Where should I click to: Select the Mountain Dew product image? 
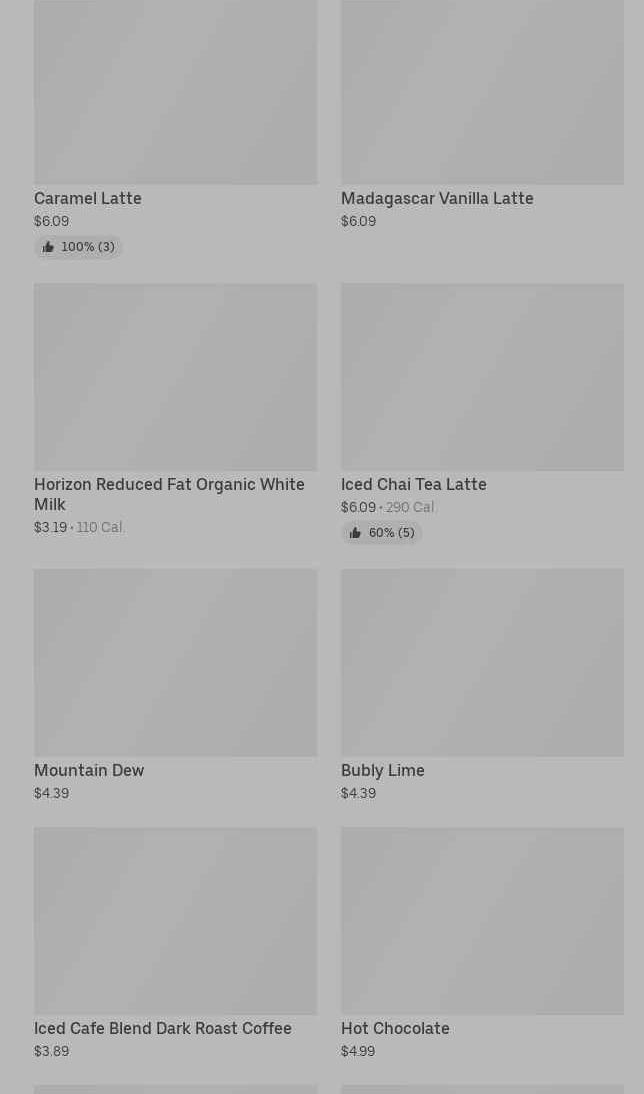click(x=175, y=663)
